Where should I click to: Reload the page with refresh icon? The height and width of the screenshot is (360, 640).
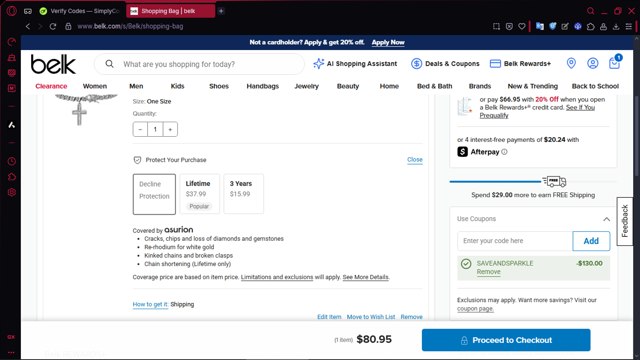(x=53, y=26)
